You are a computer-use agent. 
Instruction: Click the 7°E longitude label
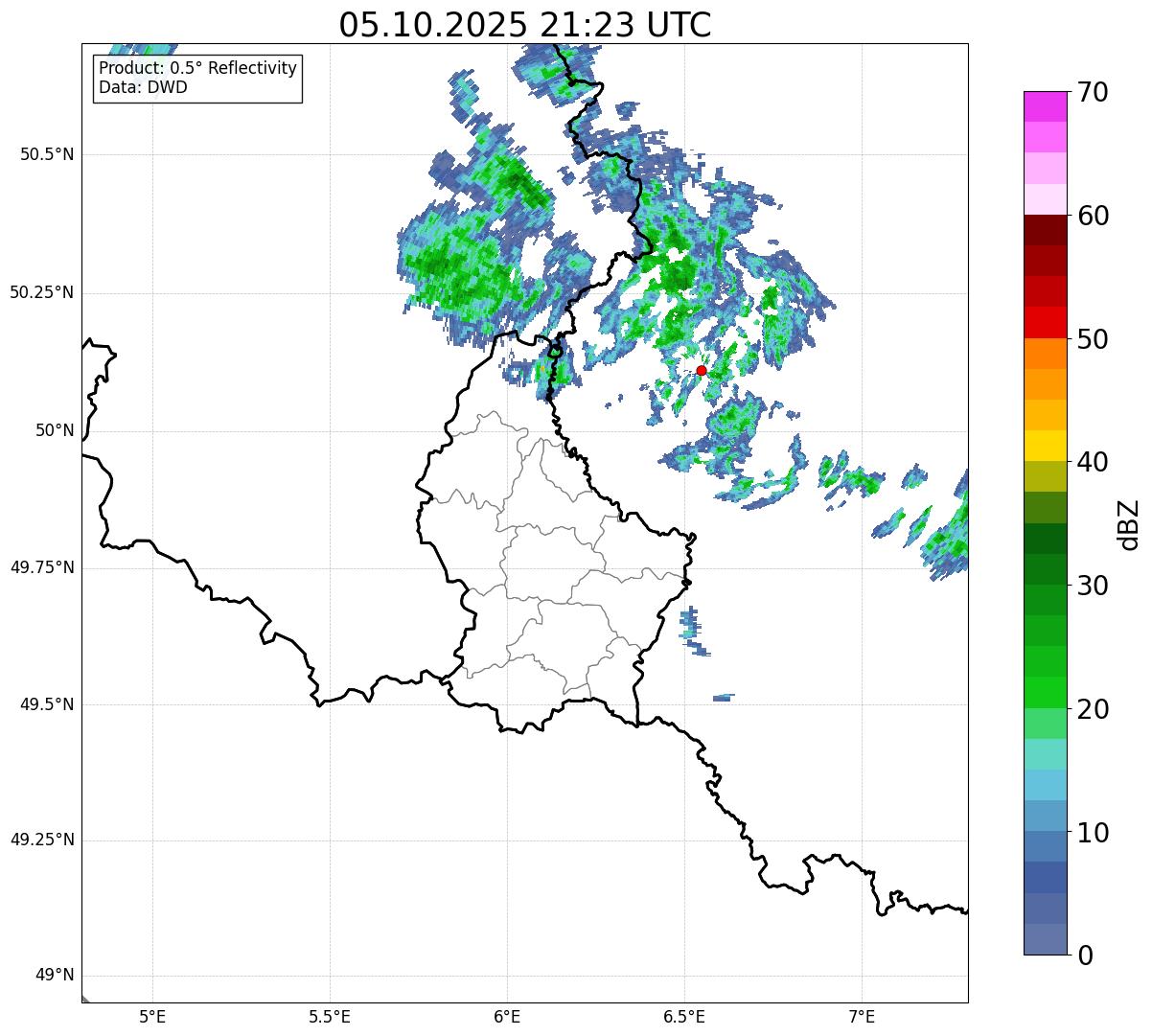(862, 1016)
